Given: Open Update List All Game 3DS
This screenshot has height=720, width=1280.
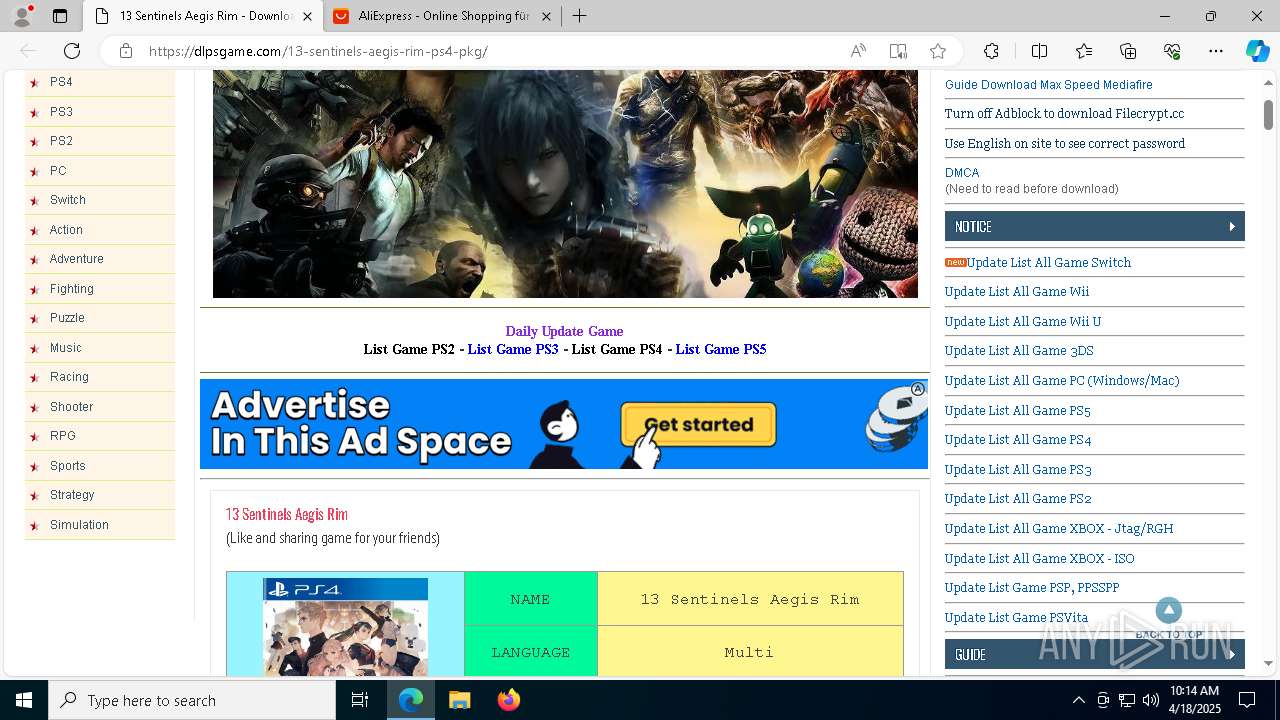Looking at the screenshot, I should [1019, 351].
